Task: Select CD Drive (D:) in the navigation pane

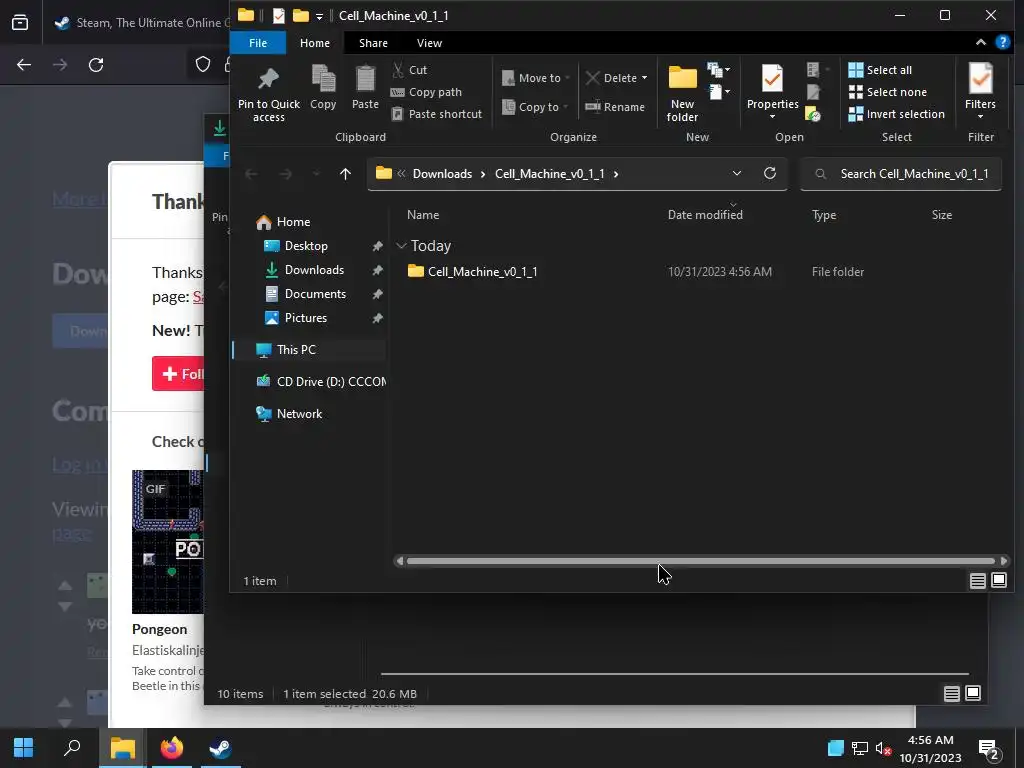Action: click(321, 381)
